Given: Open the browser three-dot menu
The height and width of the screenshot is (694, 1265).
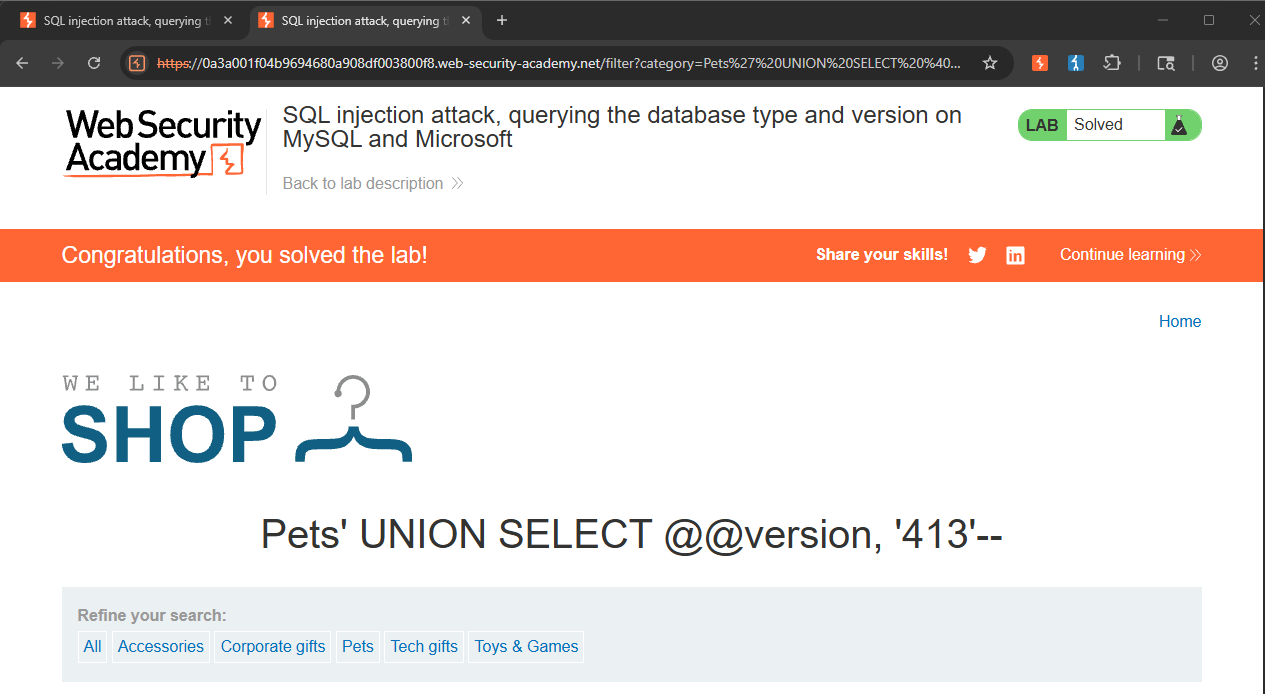Looking at the screenshot, I should (x=1256, y=63).
